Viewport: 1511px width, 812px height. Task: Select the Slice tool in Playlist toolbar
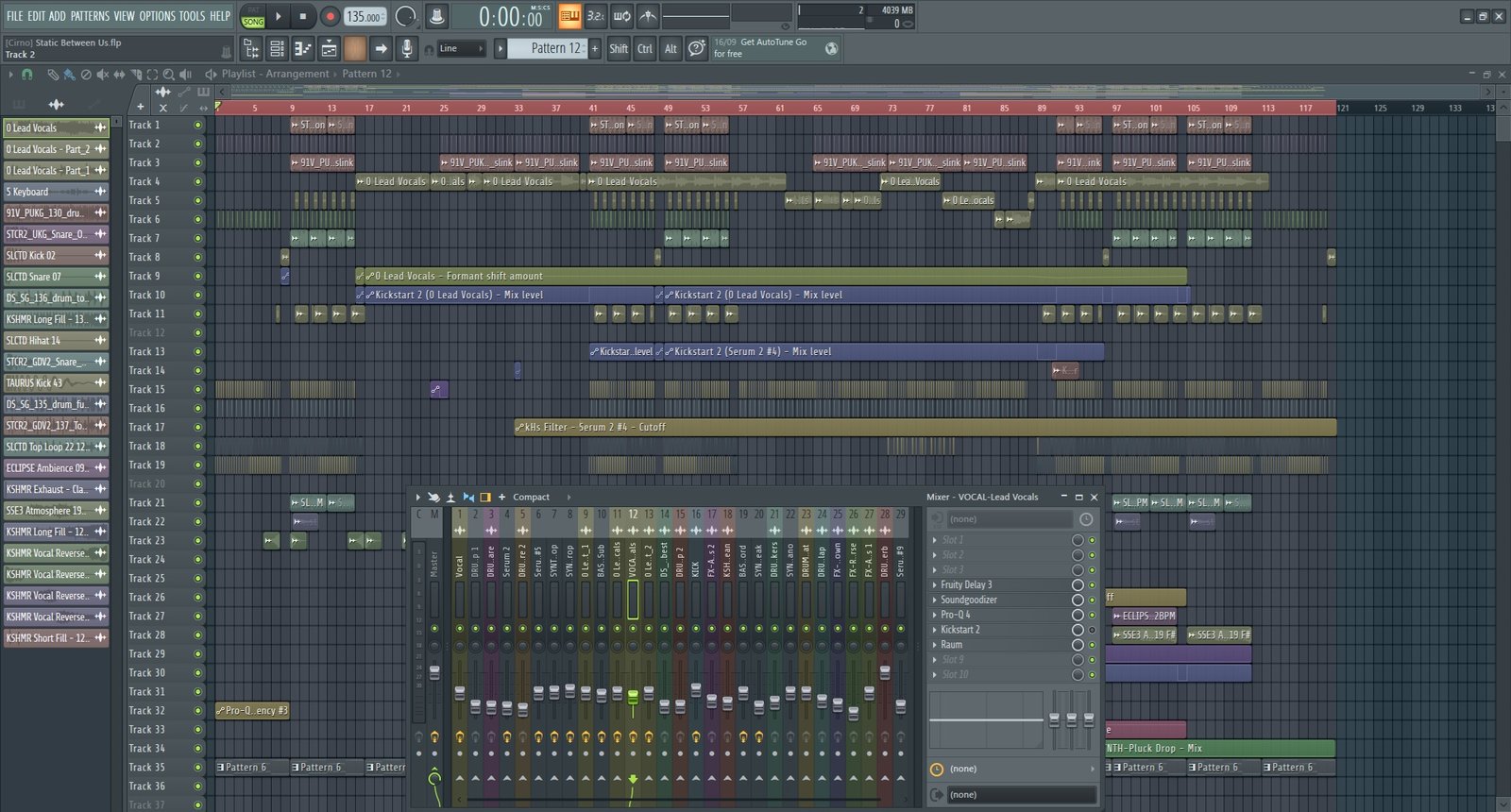click(x=135, y=74)
